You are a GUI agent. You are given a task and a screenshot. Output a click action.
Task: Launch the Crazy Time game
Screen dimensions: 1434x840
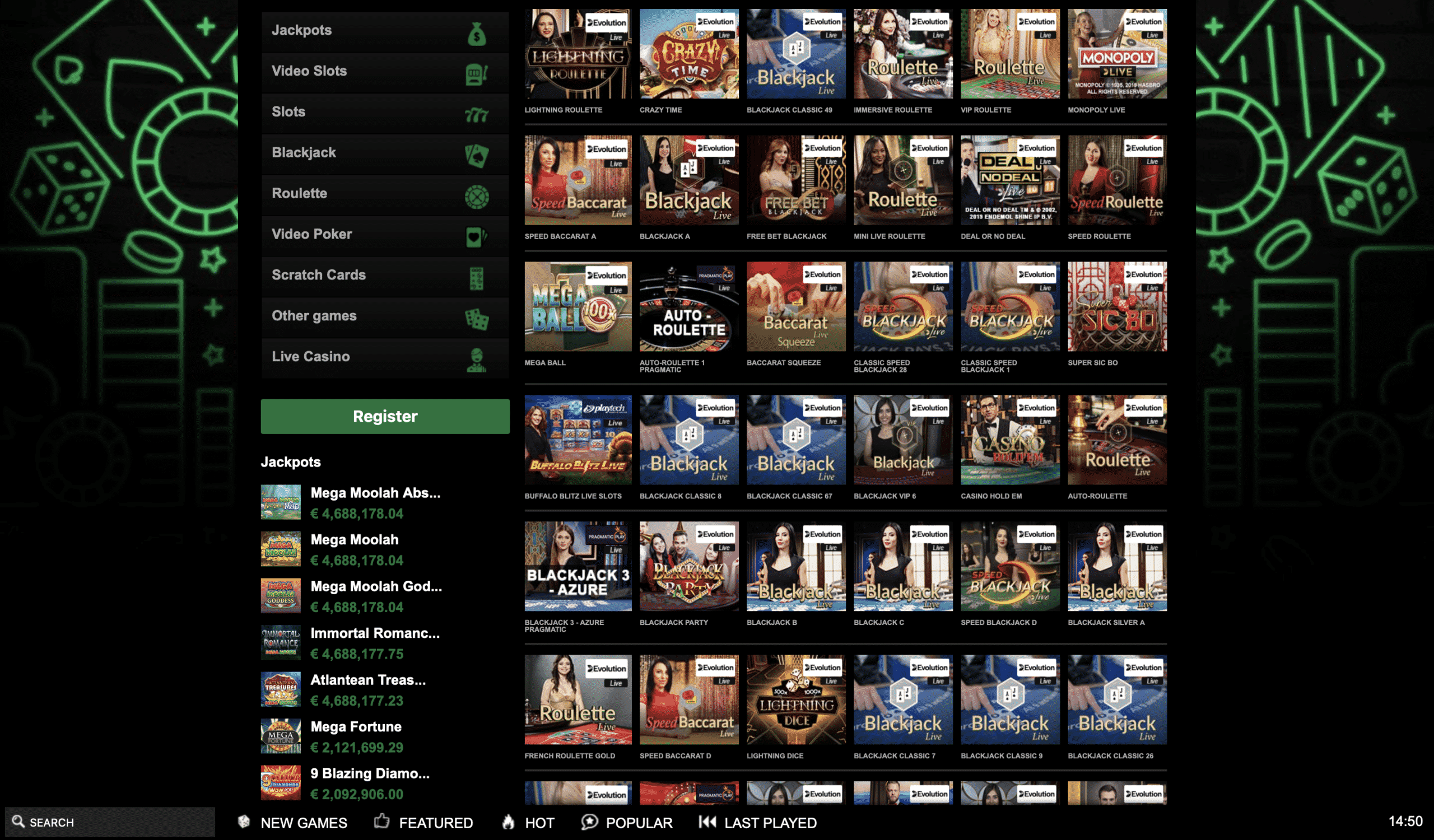pyautogui.click(x=688, y=53)
